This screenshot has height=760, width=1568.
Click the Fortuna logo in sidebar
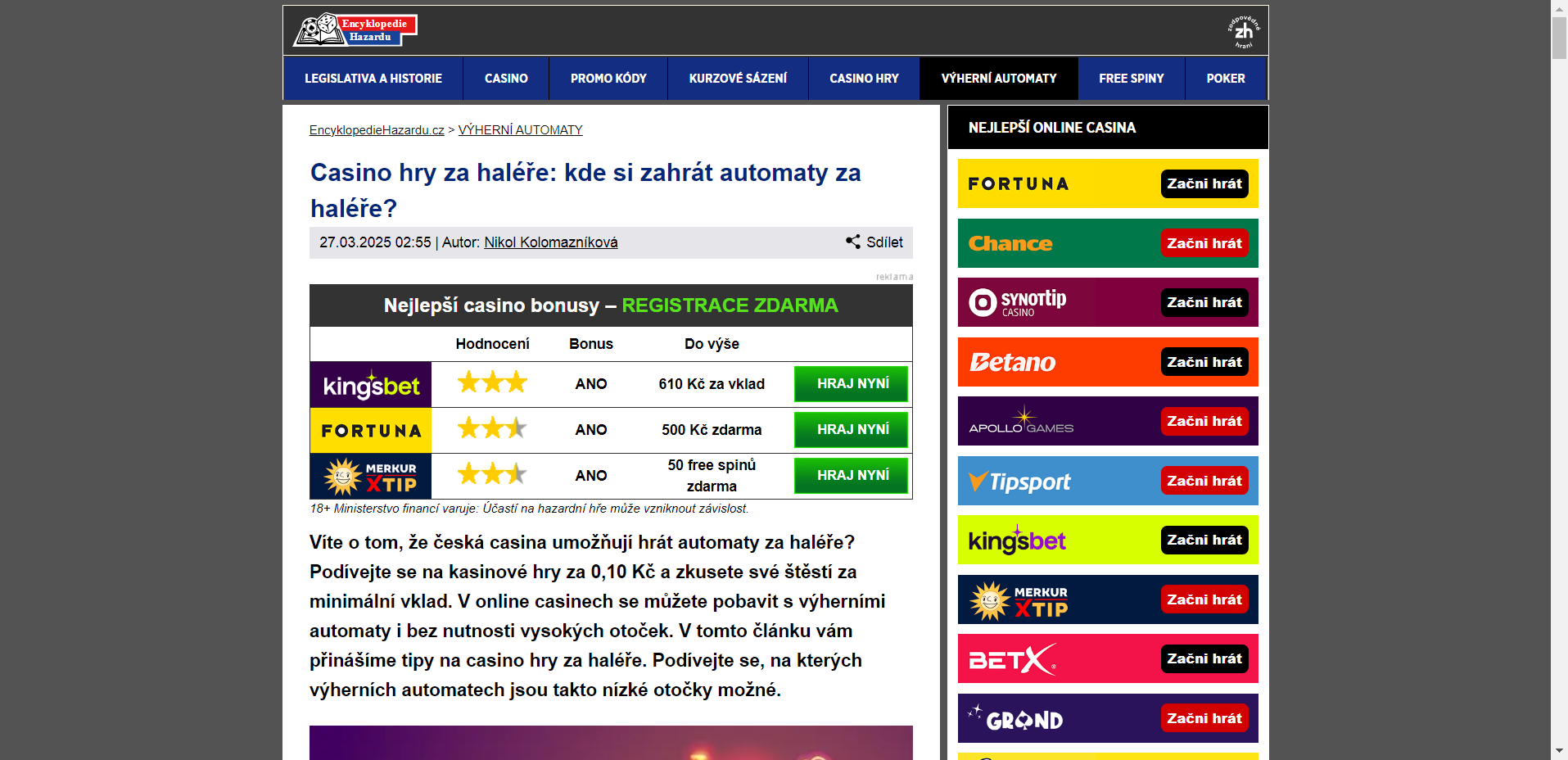point(1019,183)
